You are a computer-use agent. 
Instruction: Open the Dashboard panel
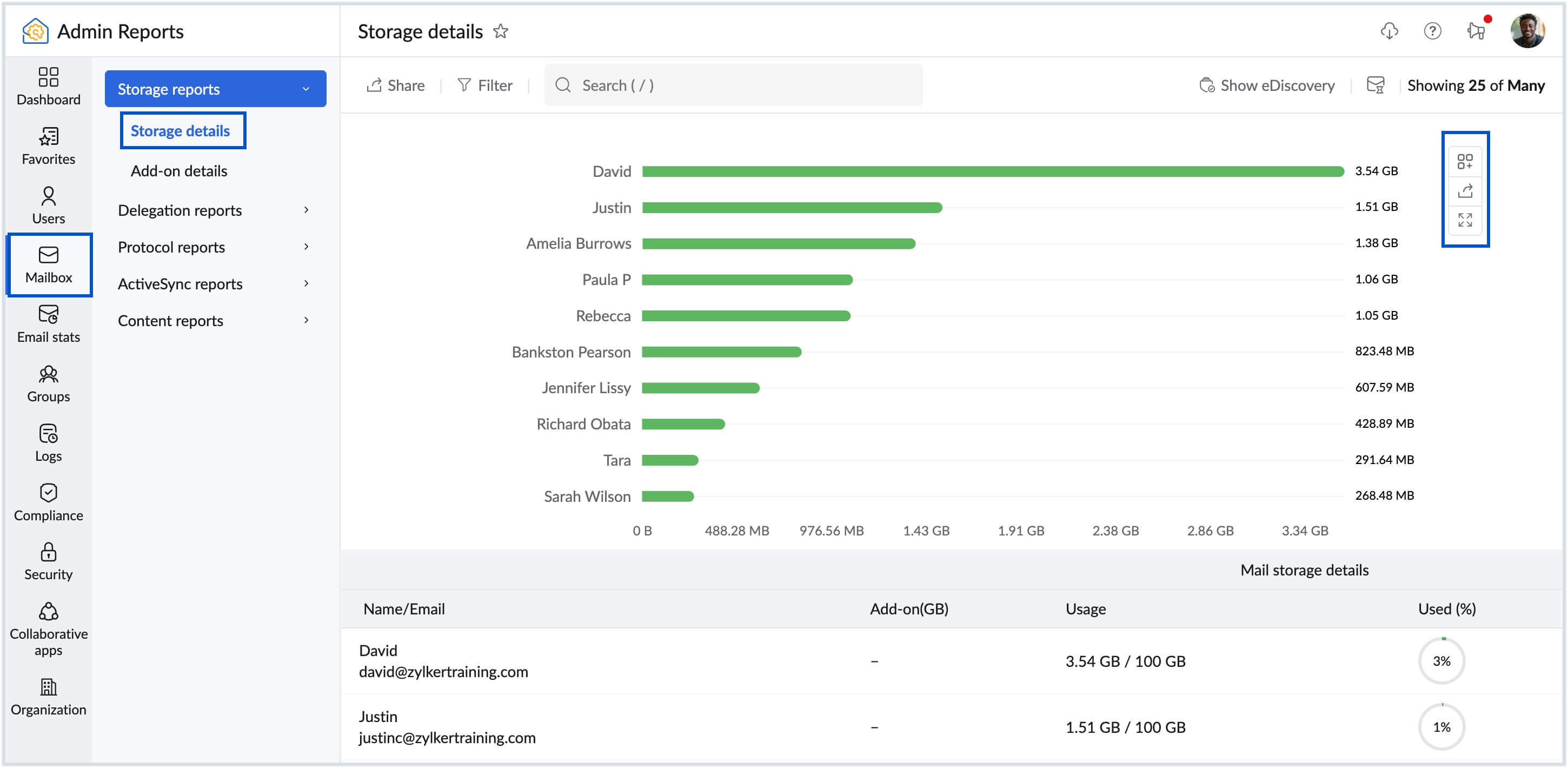pyautogui.click(x=48, y=85)
